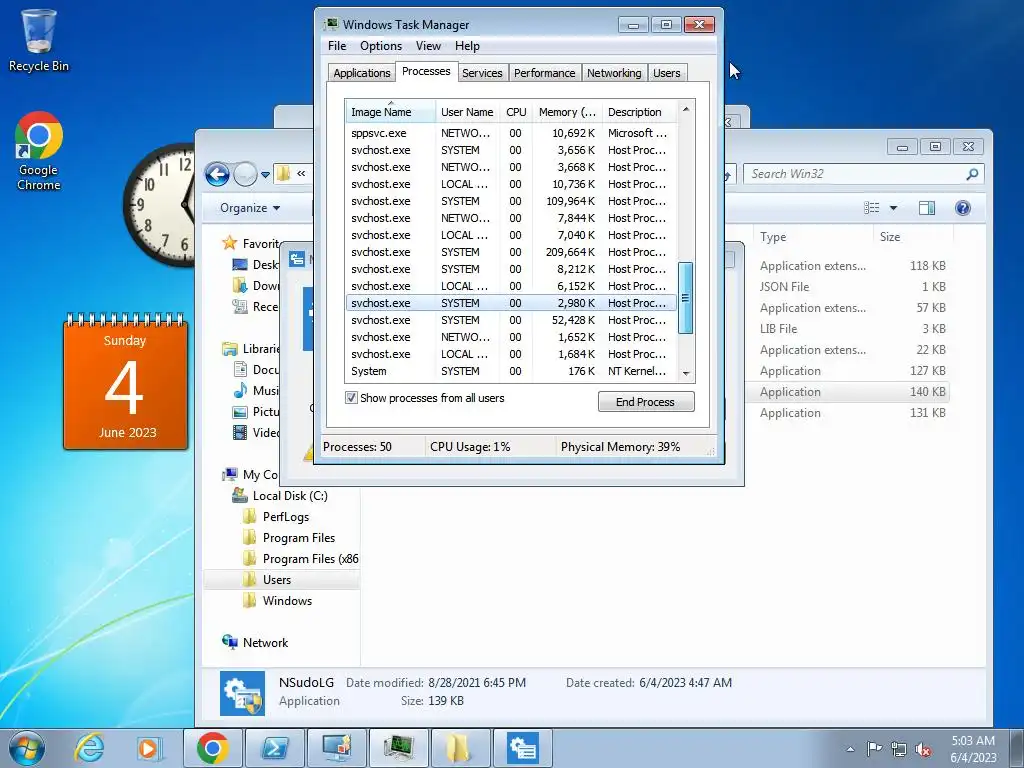Open the network tray icon
This screenshot has height=768, width=1024.
[x=899, y=749]
